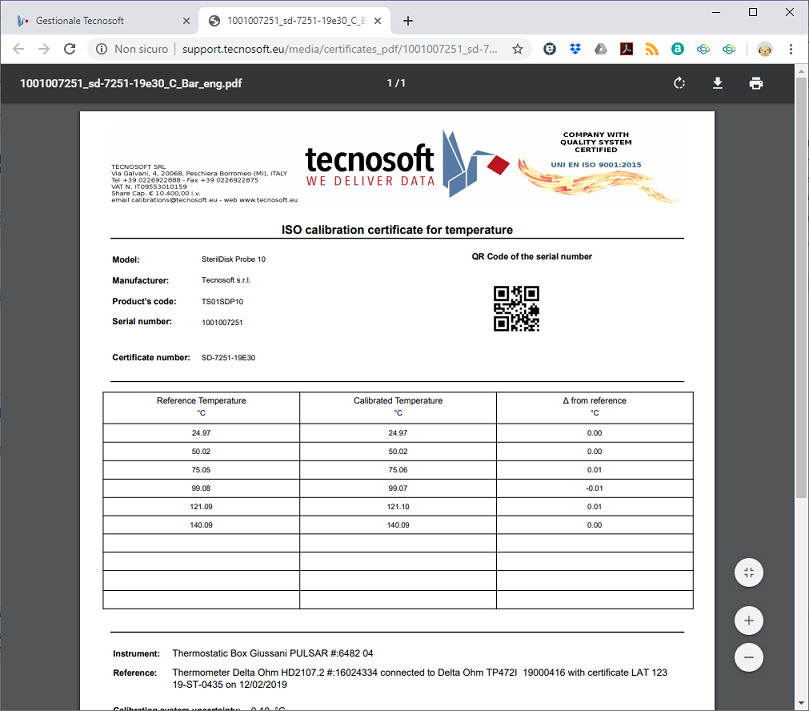Screen dimensions: 809x711
Task: Minimize the Chrome window
Action: pyautogui.click(x=716, y=12)
